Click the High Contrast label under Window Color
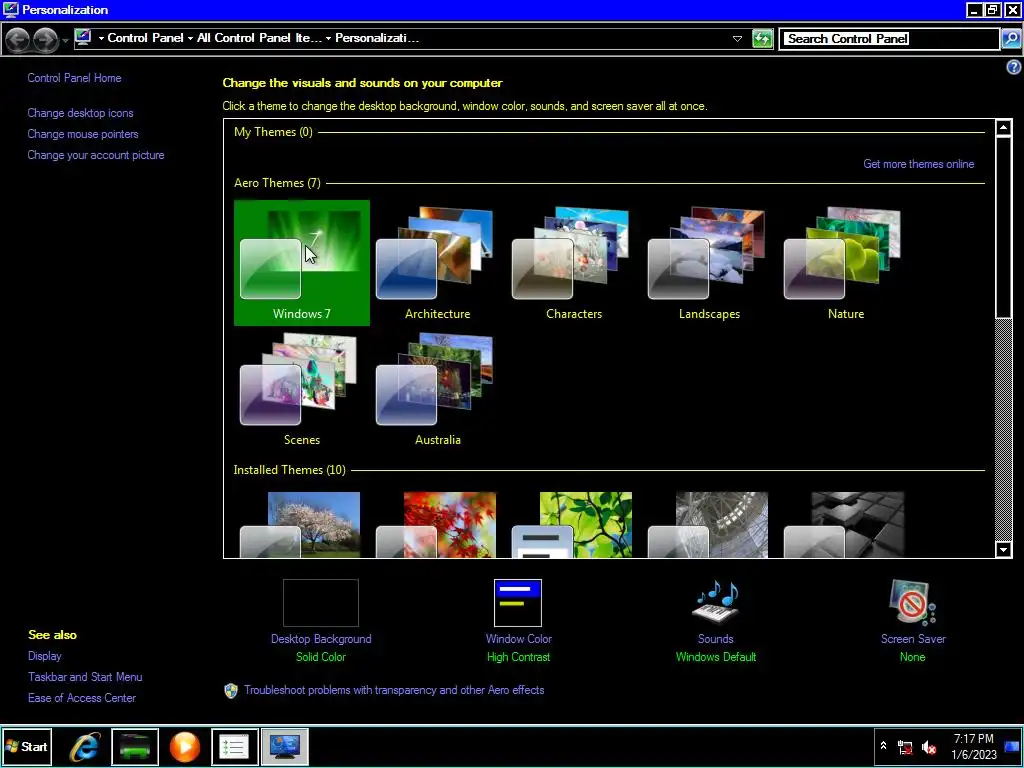 519,657
